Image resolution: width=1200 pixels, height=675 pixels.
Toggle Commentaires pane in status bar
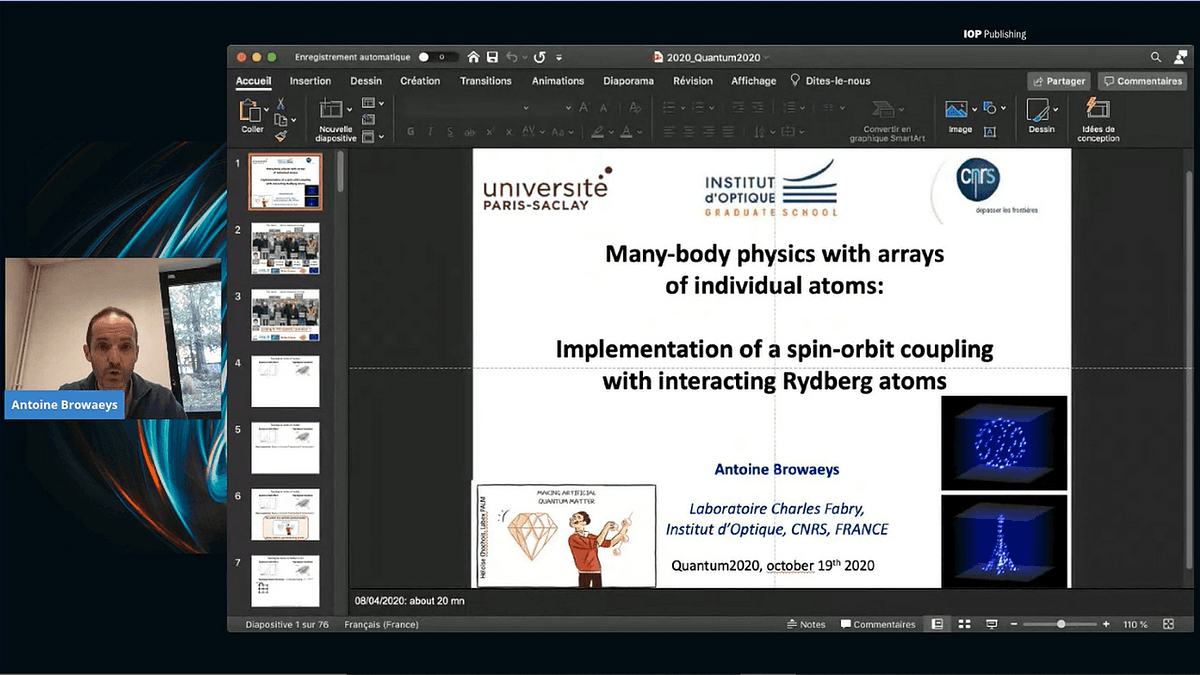878,624
